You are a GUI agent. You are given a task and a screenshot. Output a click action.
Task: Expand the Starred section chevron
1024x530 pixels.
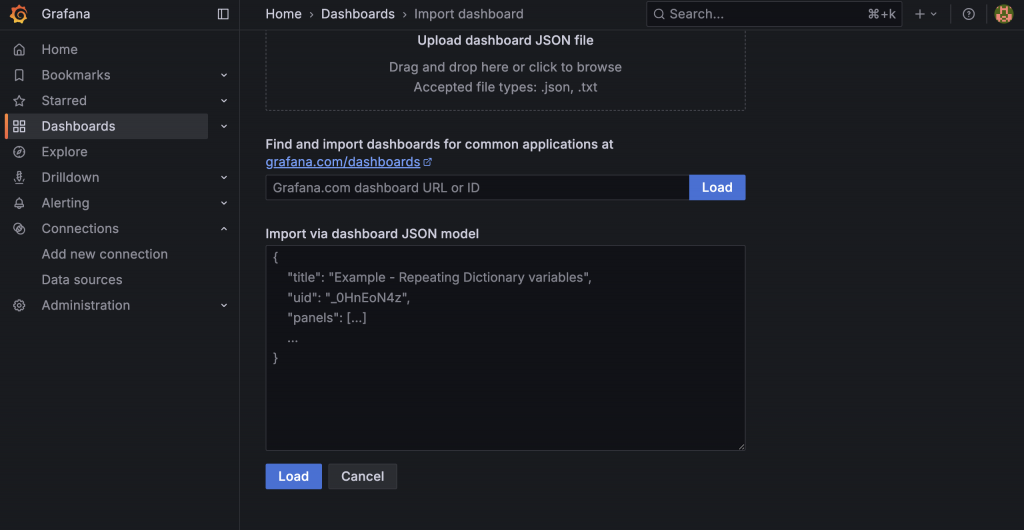(224, 101)
